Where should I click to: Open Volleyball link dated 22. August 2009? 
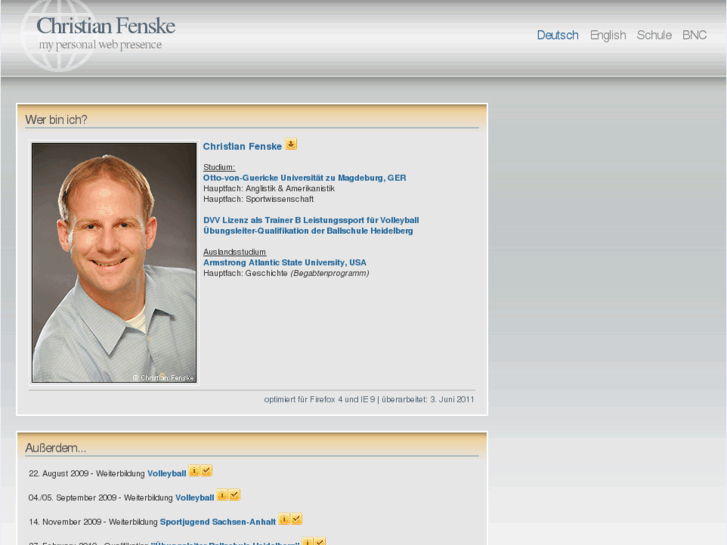click(x=166, y=474)
